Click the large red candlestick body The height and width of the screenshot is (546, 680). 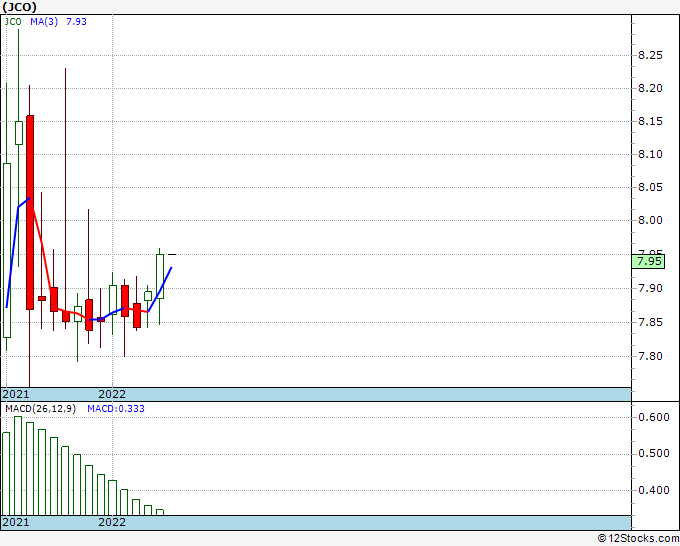(30, 212)
